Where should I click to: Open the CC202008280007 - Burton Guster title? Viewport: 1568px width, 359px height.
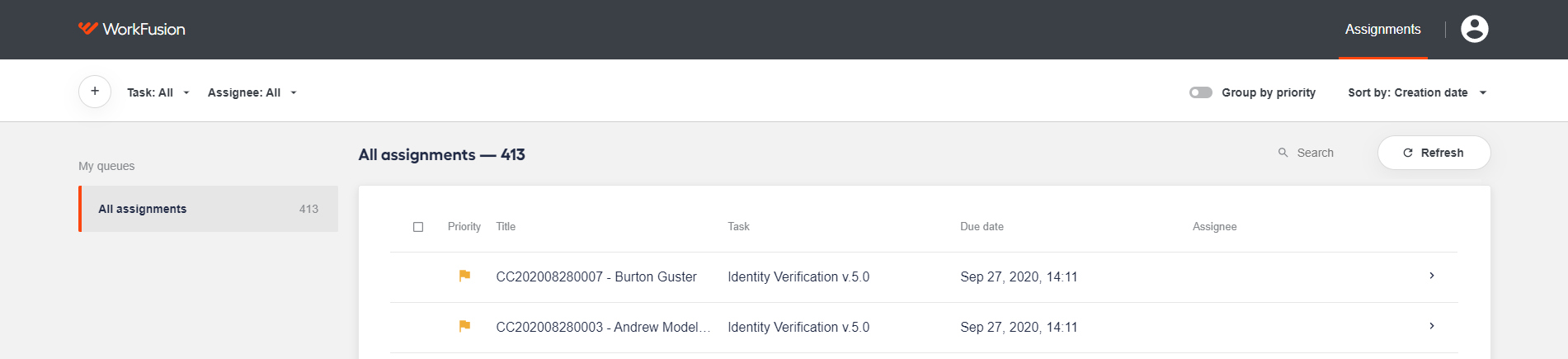(596, 277)
